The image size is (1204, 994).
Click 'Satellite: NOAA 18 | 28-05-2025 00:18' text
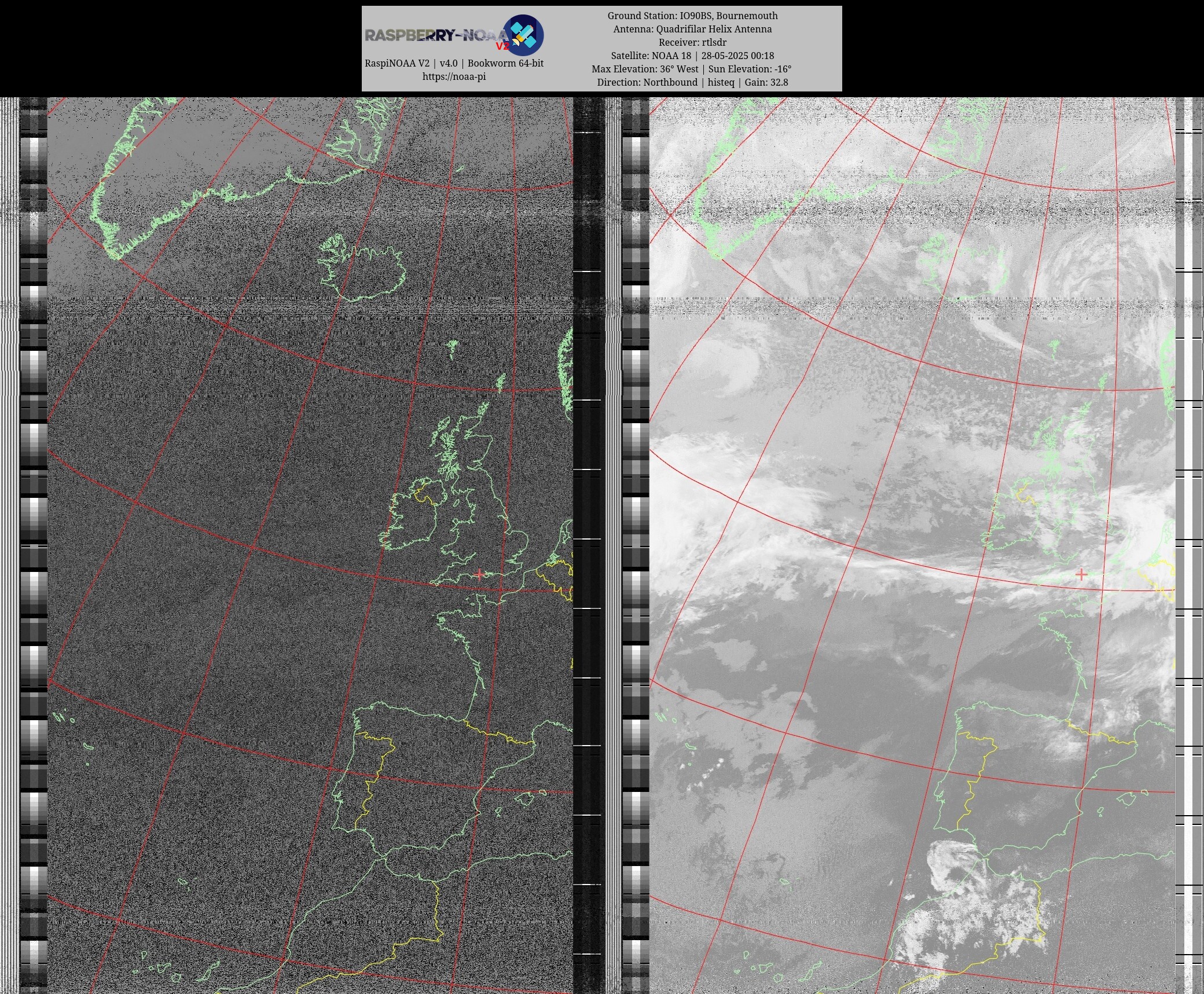coord(692,56)
